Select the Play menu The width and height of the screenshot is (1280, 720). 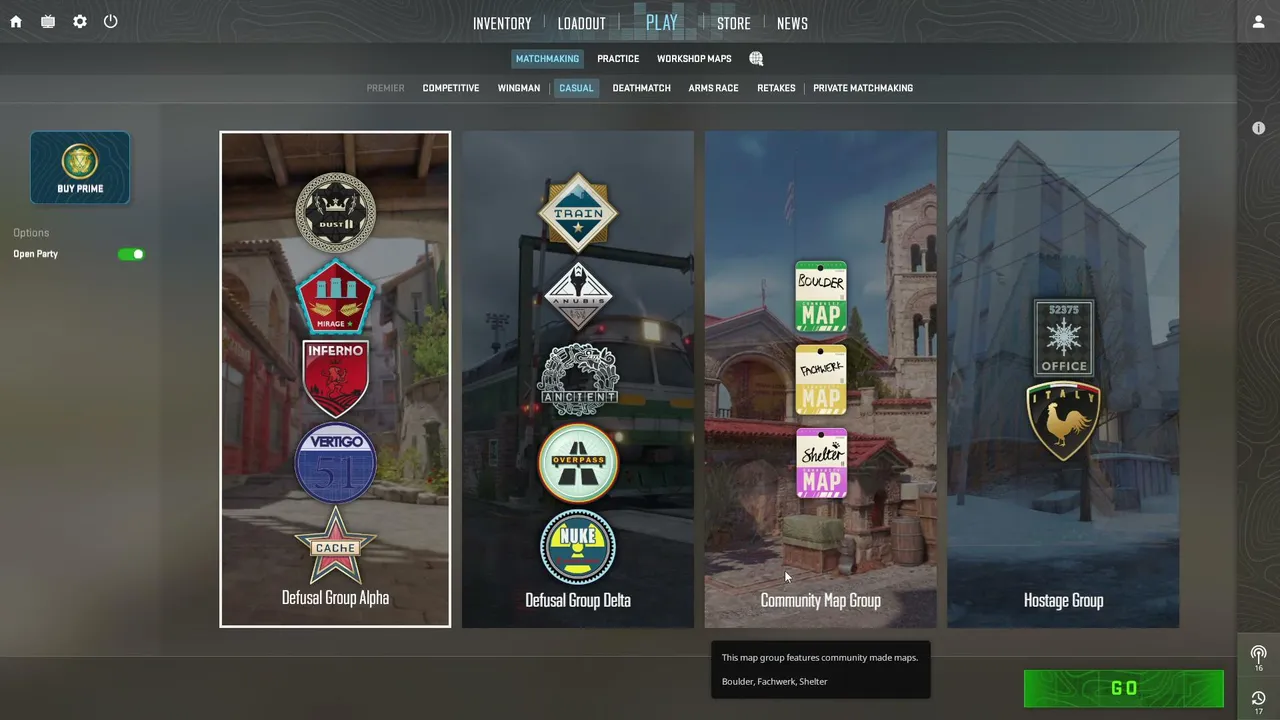tap(662, 22)
